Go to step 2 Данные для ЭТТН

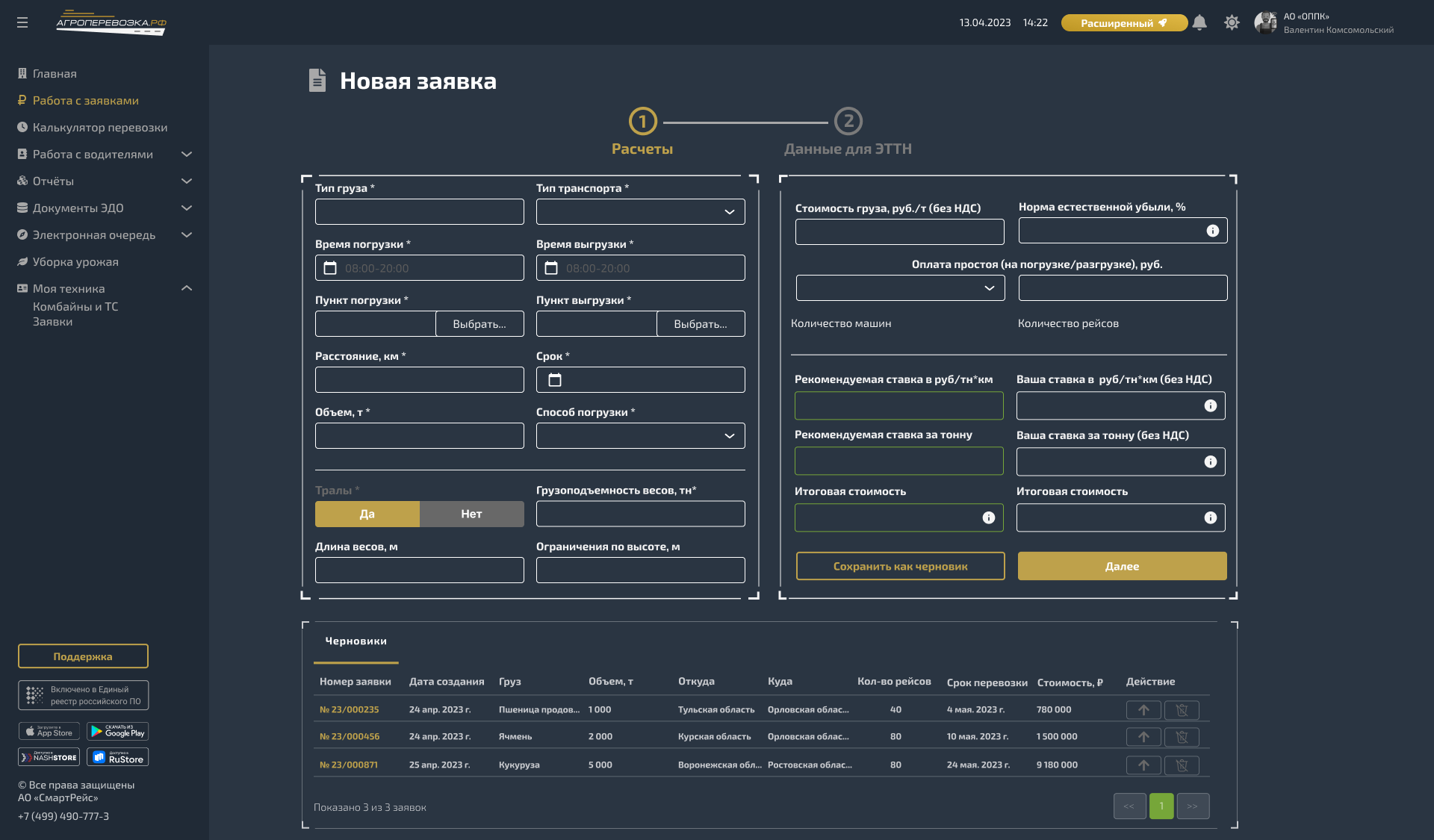(x=848, y=122)
